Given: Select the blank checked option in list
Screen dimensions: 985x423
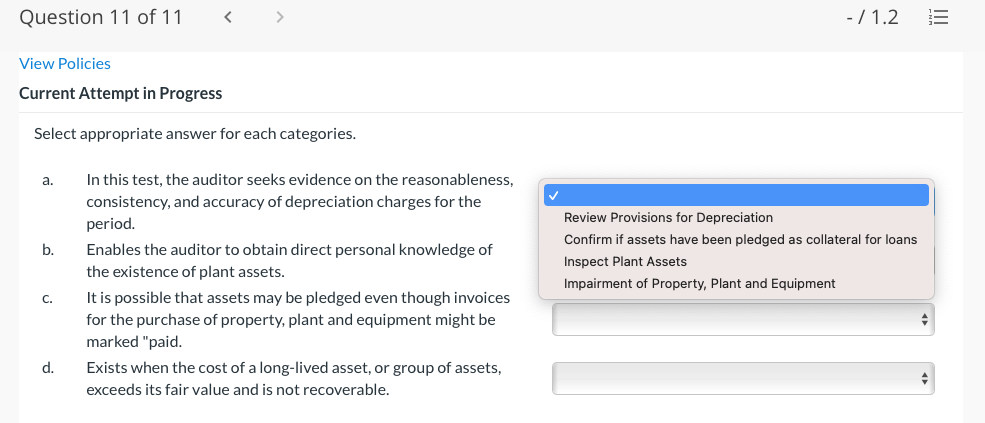Looking at the screenshot, I should click(736, 195).
